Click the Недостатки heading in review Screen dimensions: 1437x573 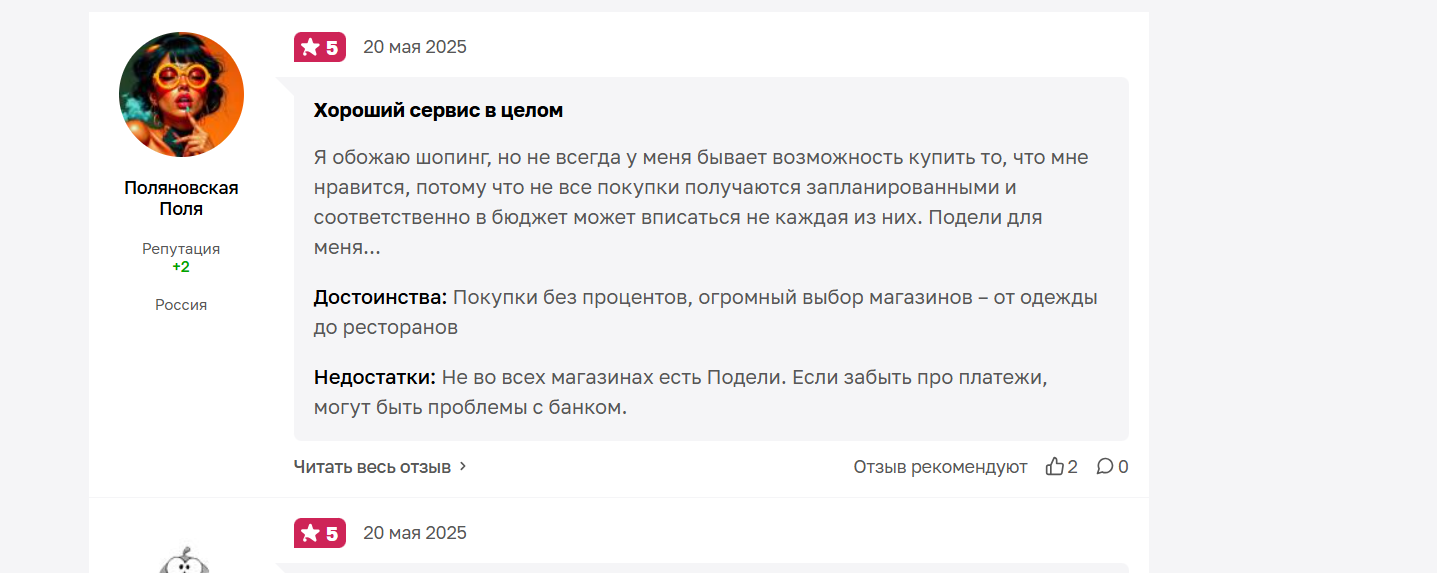(x=375, y=378)
